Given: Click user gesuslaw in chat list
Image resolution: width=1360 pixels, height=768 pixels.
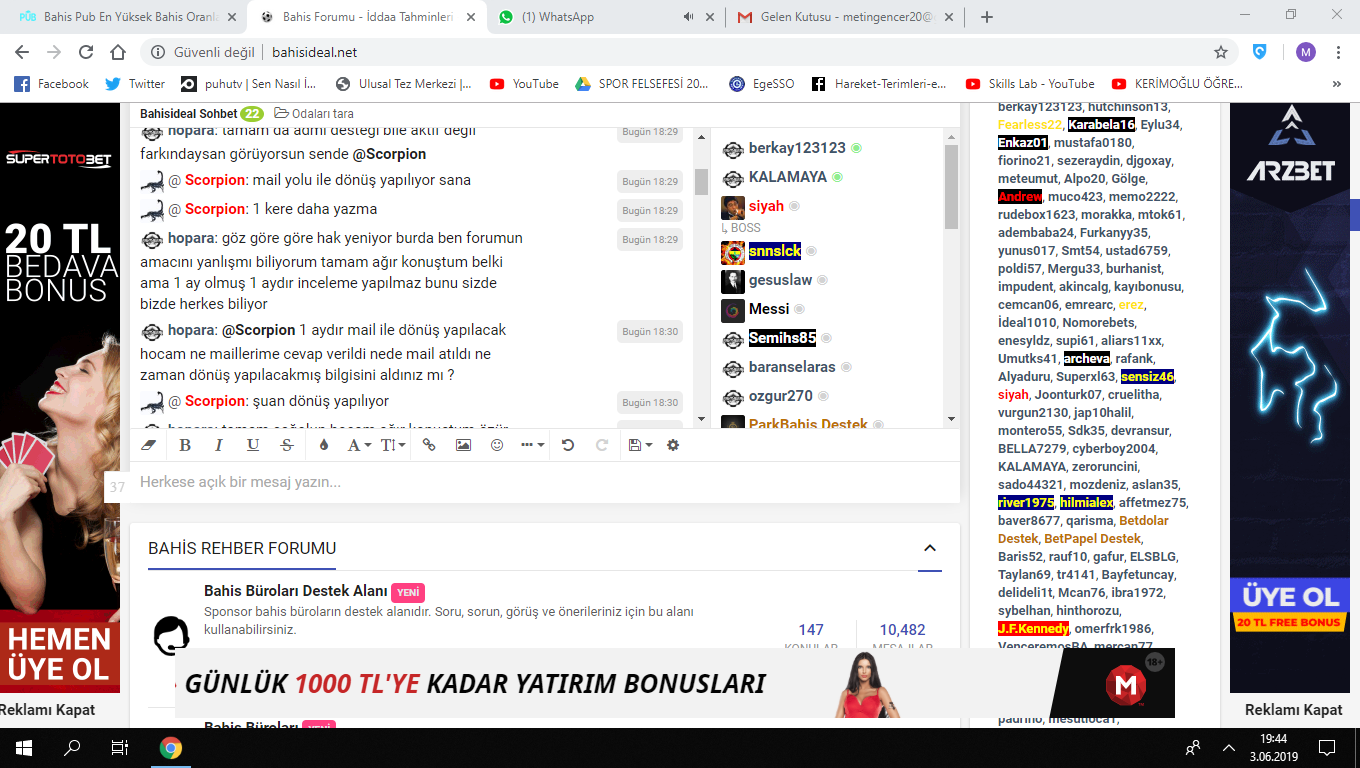Looking at the screenshot, I should pyautogui.click(x=781, y=280).
